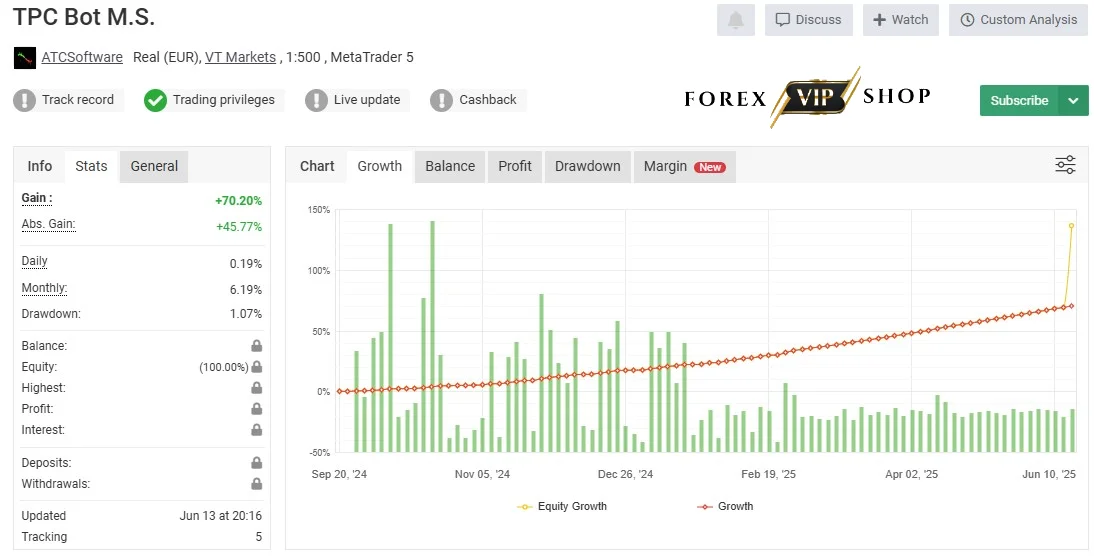Select the Info tab
Image resolution: width=1094 pixels, height=556 pixels.
pyautogui.click(x=40, y=166)
